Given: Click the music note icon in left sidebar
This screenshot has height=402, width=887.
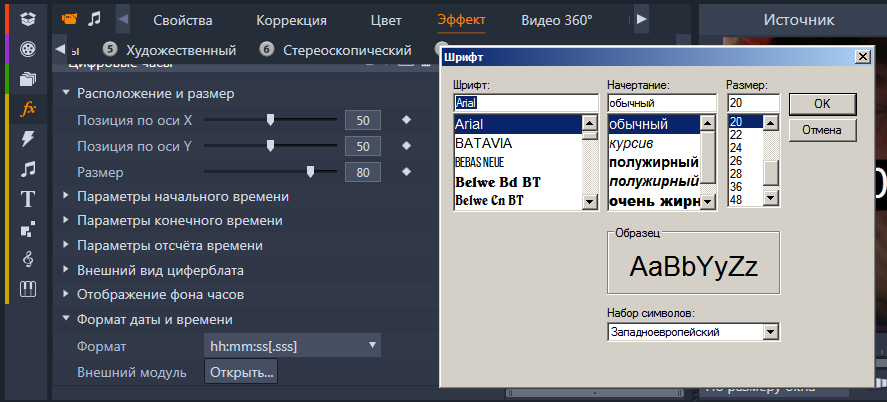Looking at the screenshot, I should click(28, 169).
